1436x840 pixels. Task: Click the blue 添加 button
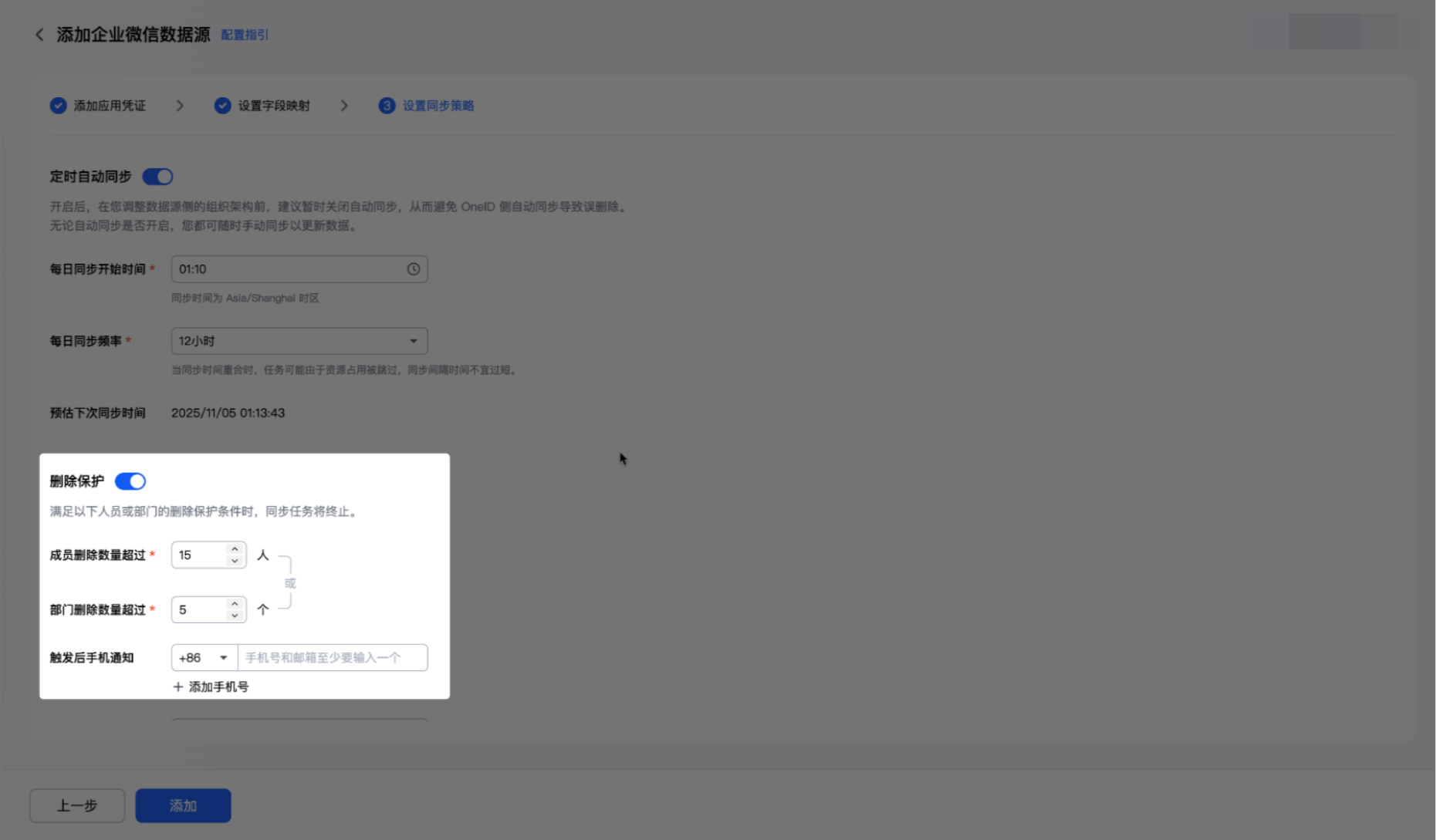coord(183,805)
